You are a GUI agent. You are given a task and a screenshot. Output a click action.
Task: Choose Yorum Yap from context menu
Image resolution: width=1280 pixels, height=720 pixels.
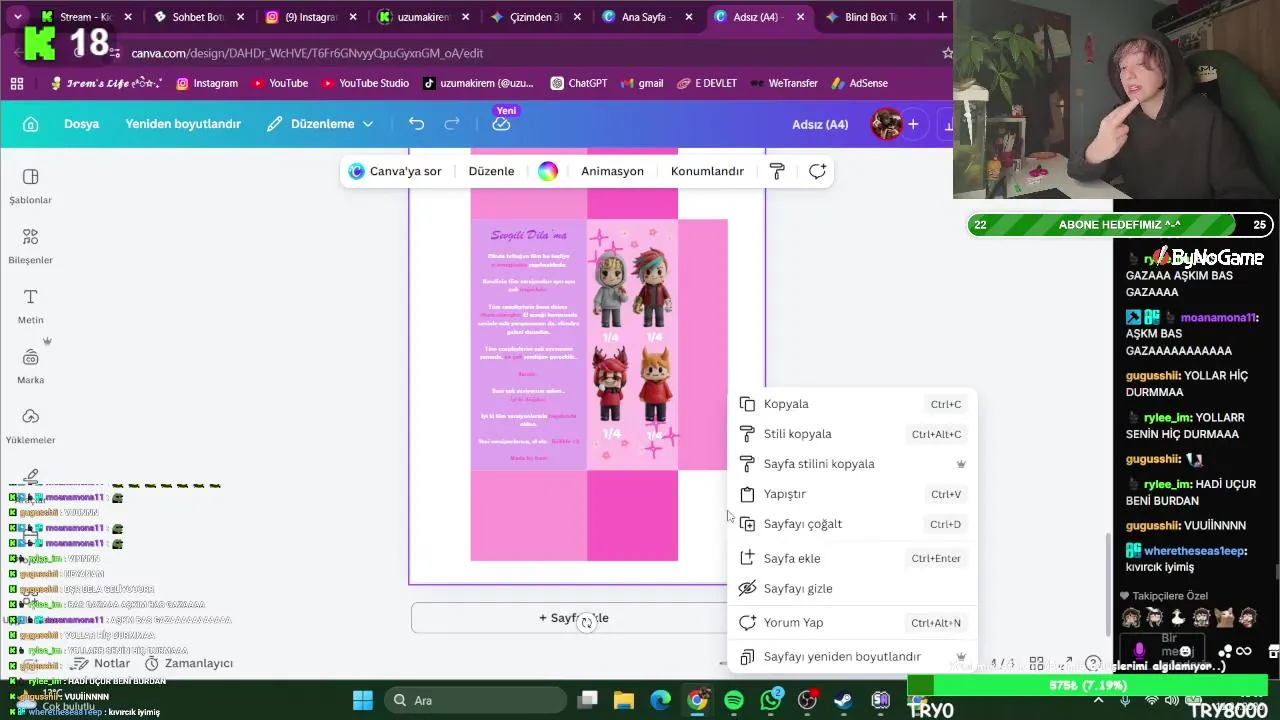[850, 622]
